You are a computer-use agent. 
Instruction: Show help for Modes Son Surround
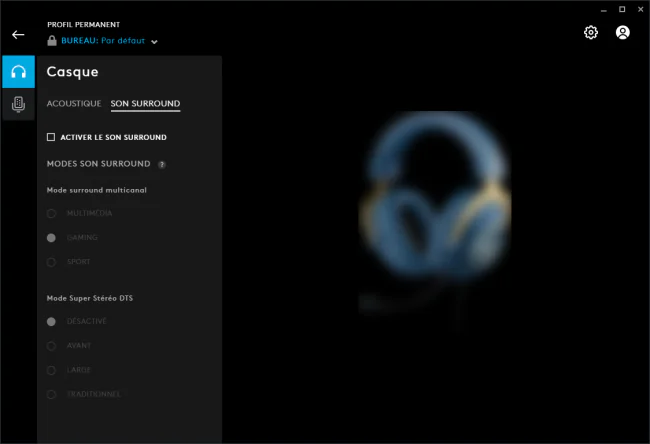pos(162,165)
